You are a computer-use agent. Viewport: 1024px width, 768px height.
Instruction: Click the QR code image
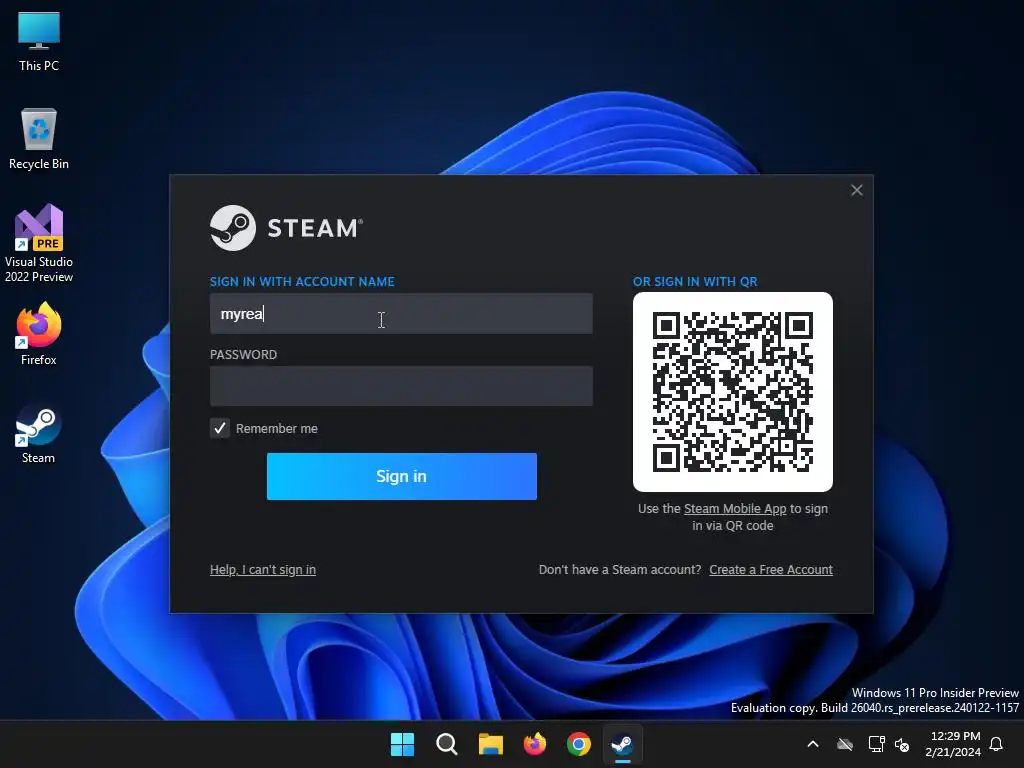[x=733, y=392]
